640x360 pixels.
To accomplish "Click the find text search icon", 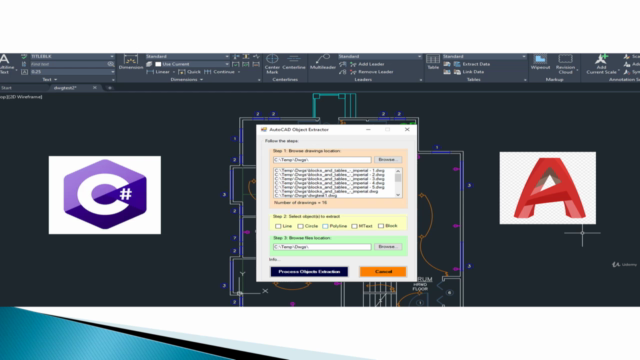I will tap(111, 64).
